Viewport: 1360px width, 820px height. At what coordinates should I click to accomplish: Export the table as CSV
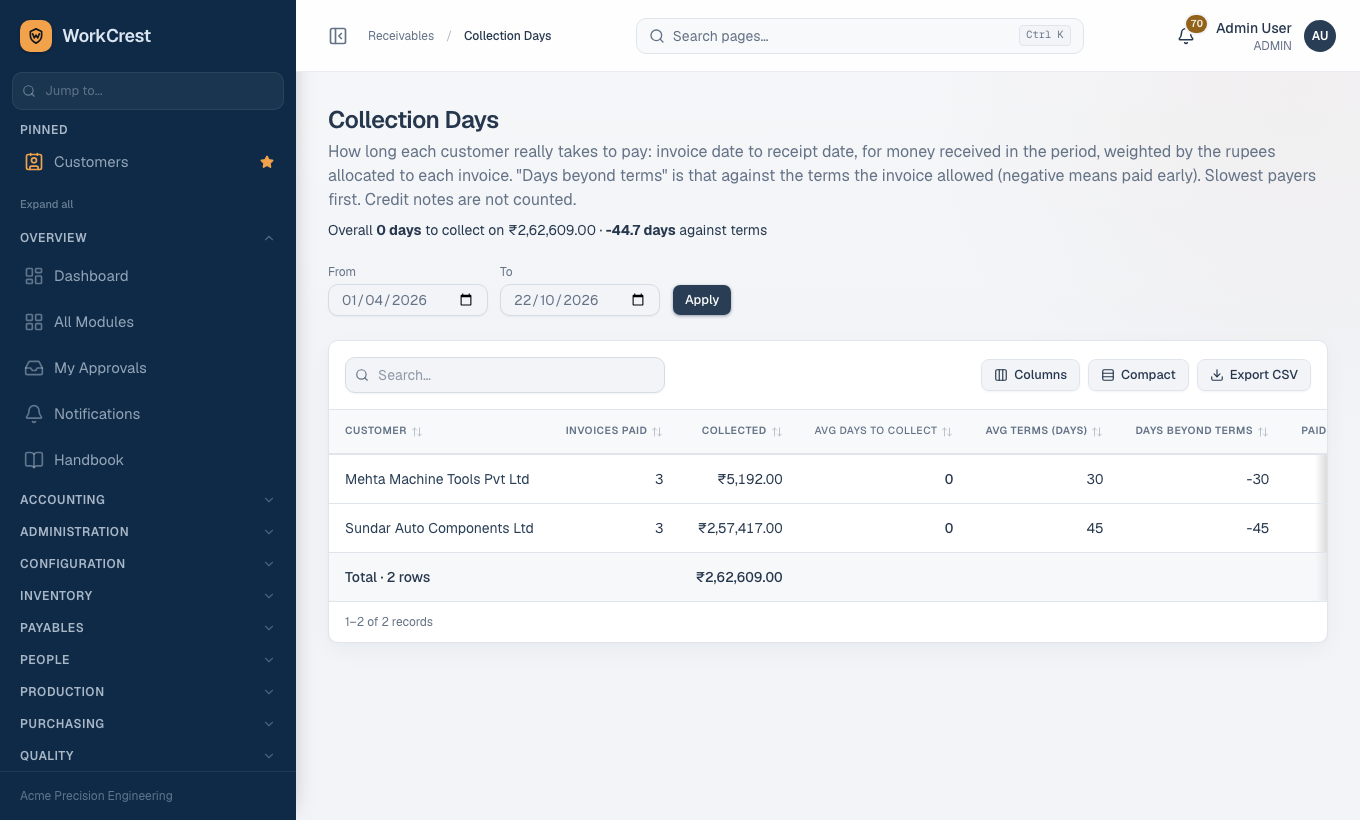[1254, 375]
